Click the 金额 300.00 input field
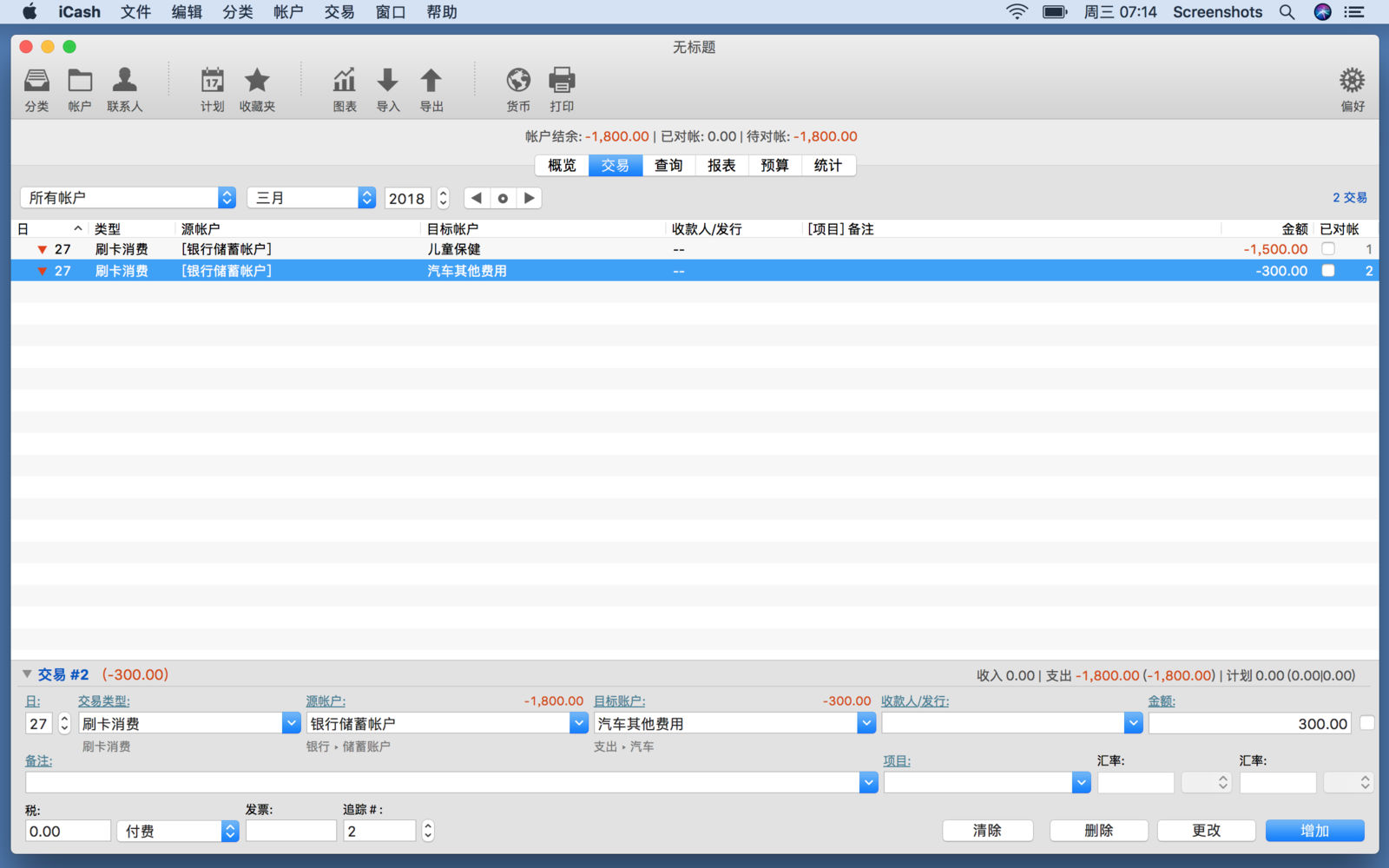The image size is (1389, 868). coord(1250,723)
